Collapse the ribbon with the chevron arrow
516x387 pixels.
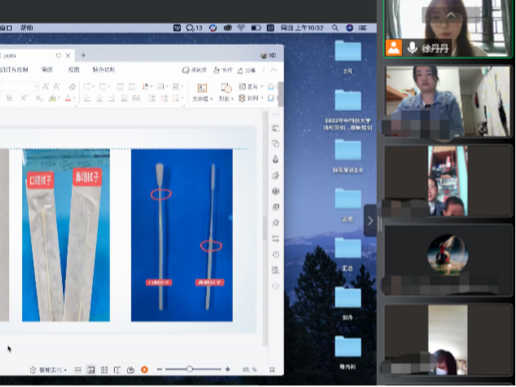pyautogui.click(x=274, y=70)
